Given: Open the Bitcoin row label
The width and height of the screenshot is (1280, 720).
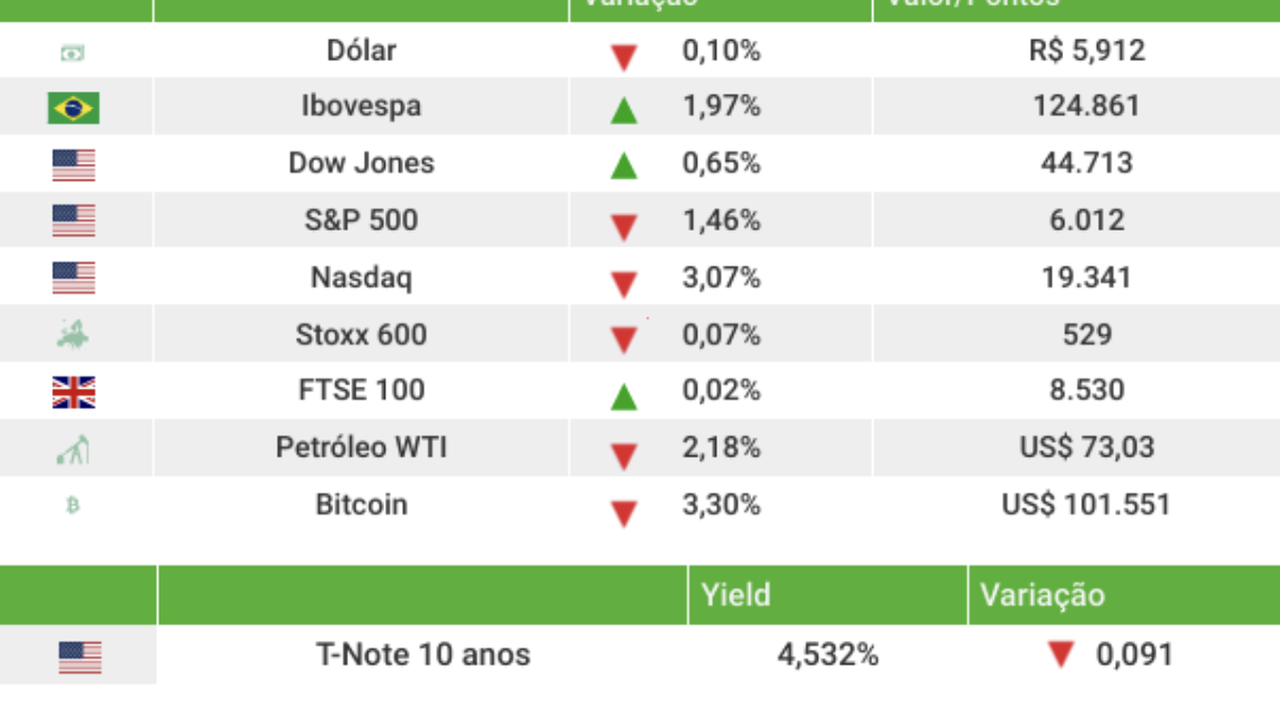Looking at the screenshot, I should click(x=361, y=504).
